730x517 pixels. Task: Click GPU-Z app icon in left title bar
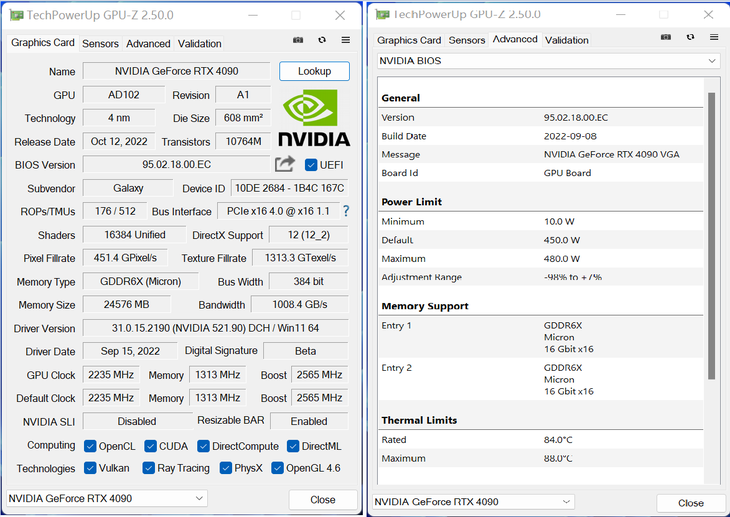(16, 15)
